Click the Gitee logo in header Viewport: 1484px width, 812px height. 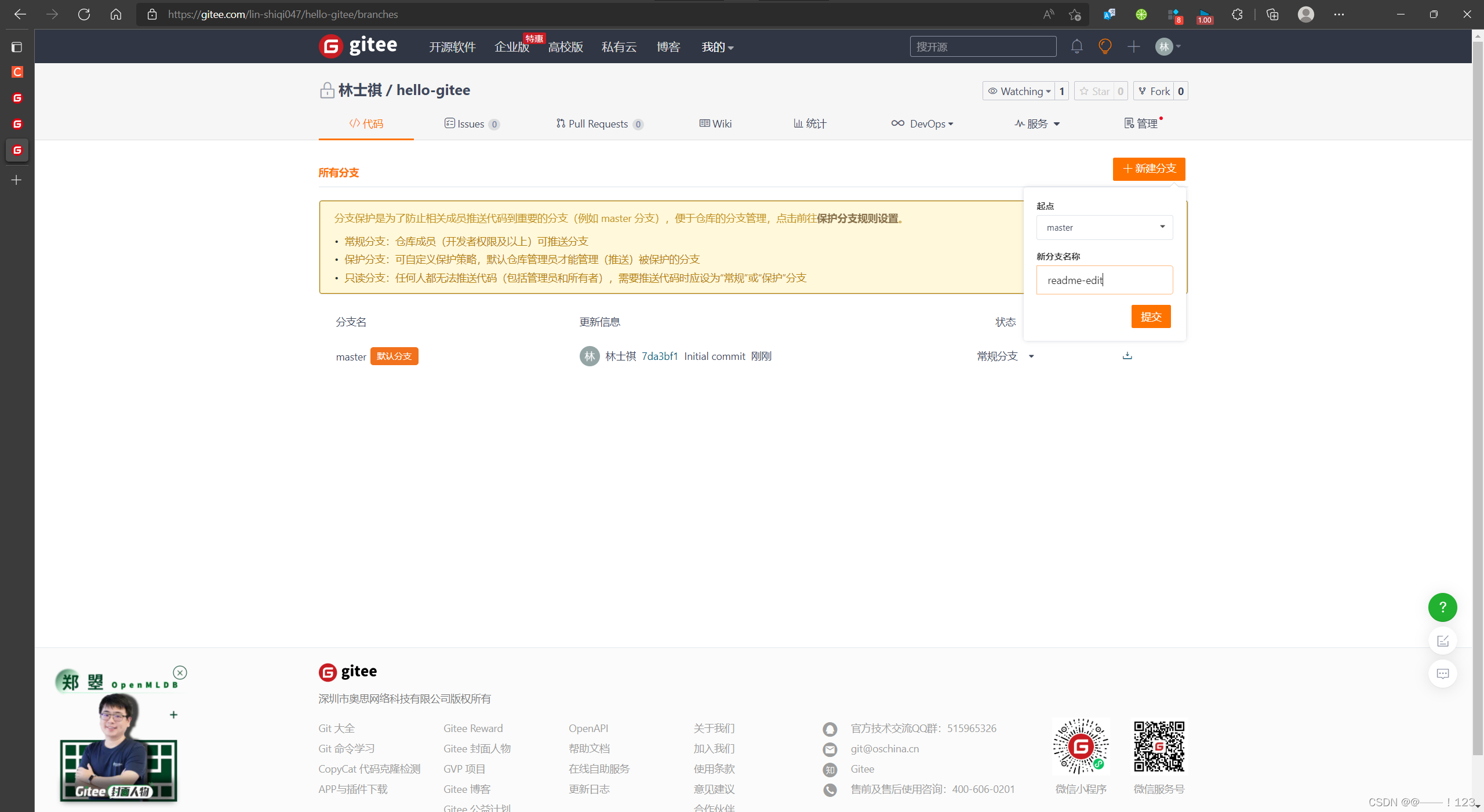coord(358,46)
